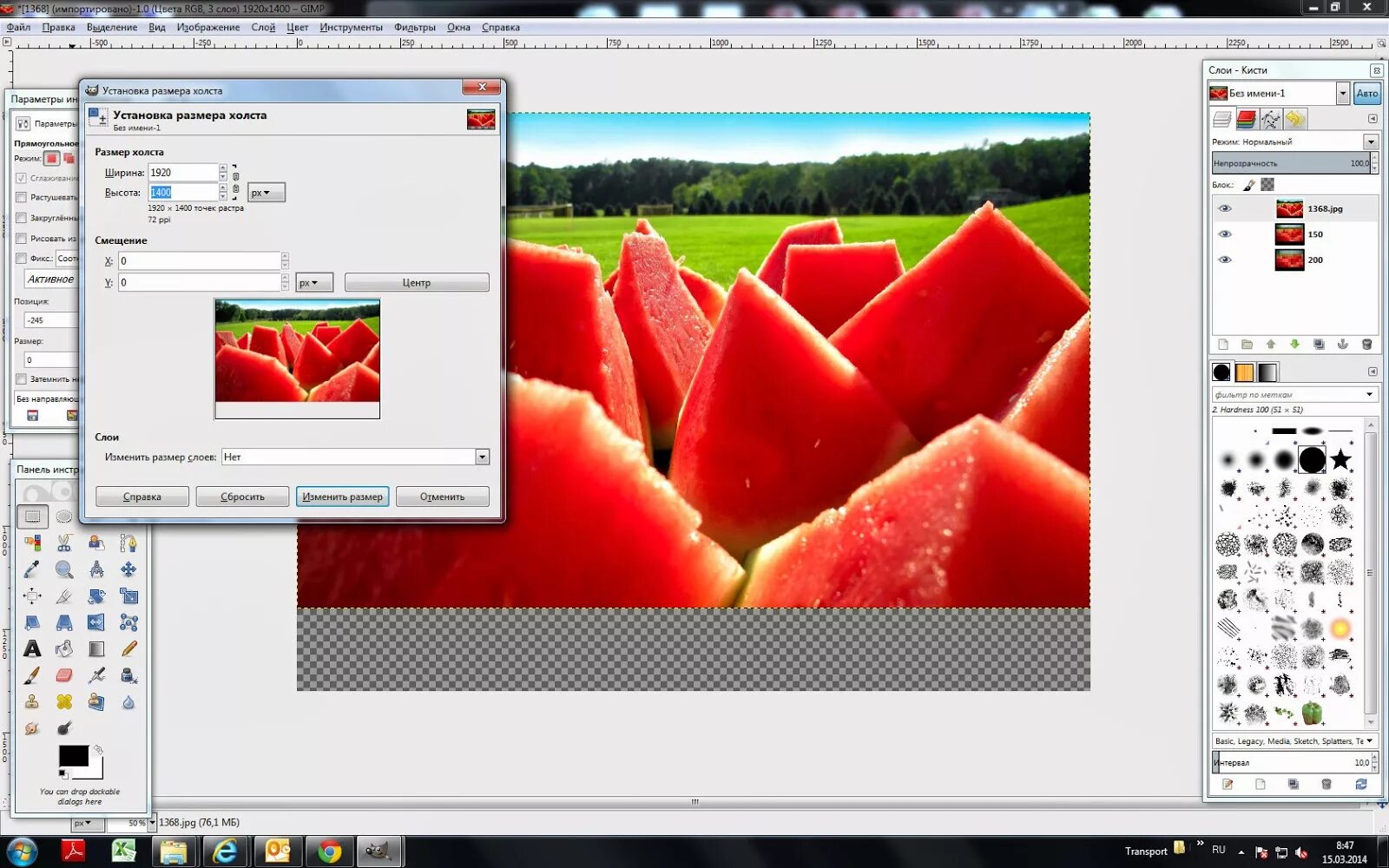Open the Channels tab in layers dock
This screenshot has height=868, width=1389.
click(x=1246, y=119)
